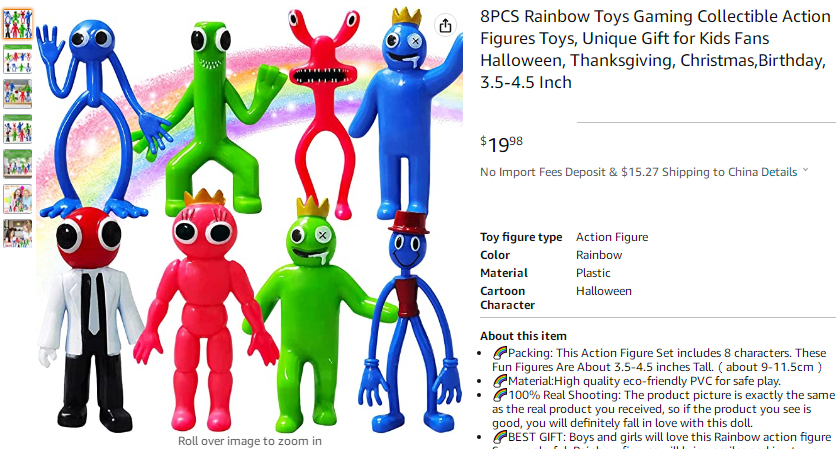Select the first highlighted product thumbnail
The width and height of the screenshot is (836, 449).
click(x=18, y=25)
